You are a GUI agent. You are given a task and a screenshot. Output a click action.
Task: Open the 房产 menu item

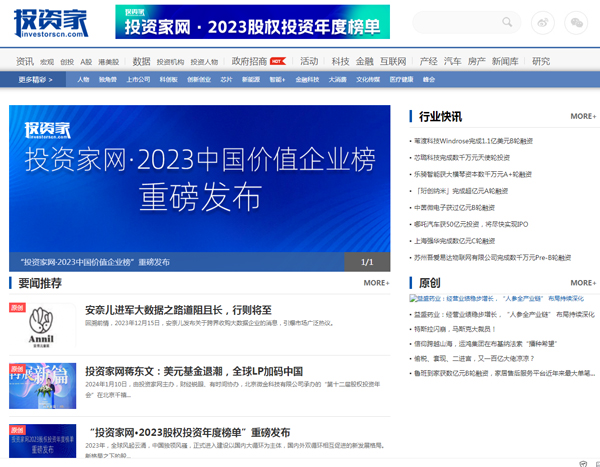point(477,61)
